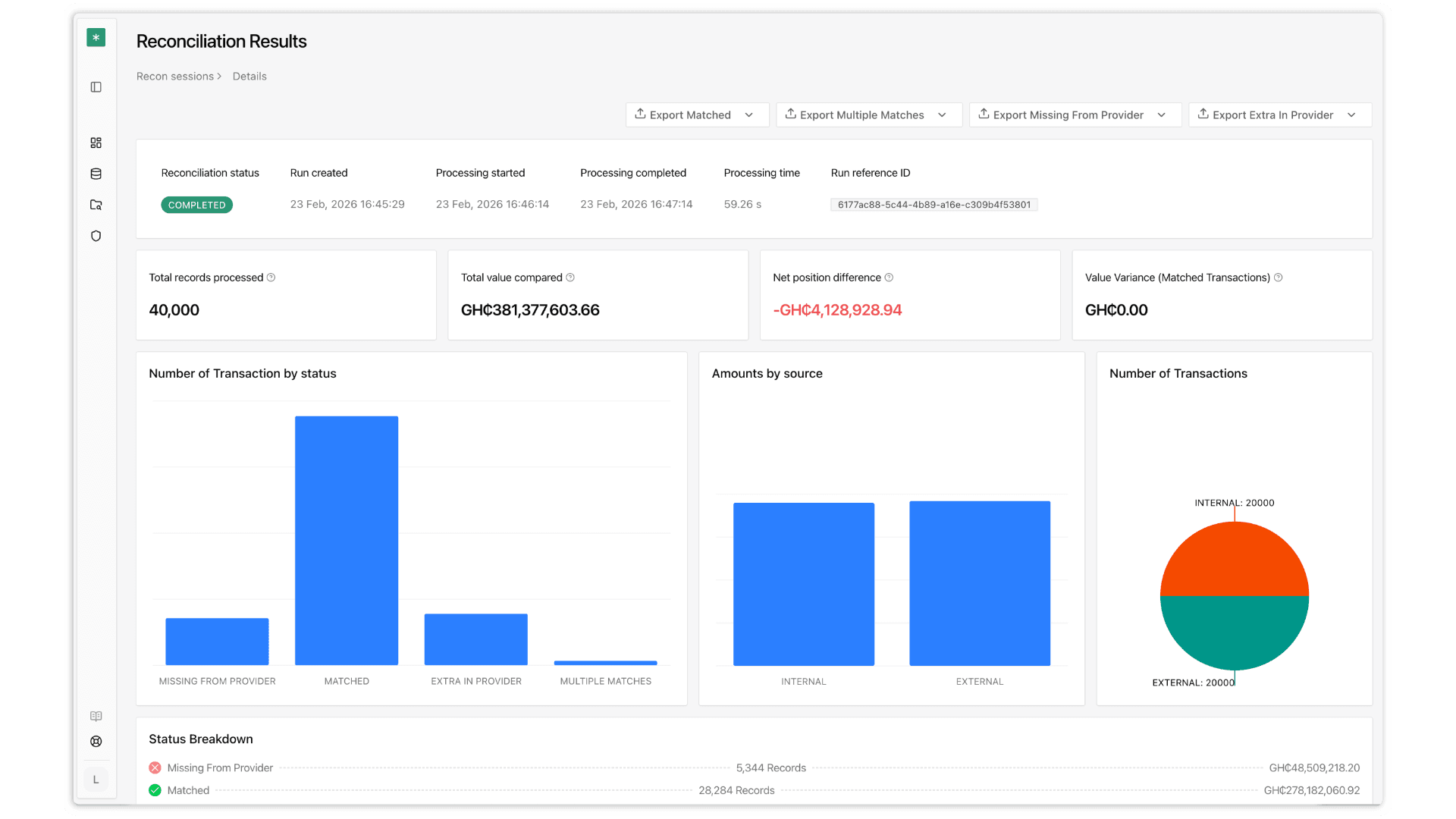The height and width of the screenshot is (819, 1456).
Task: Click the GH₵0.00 variance value
Action: click(x=1116, y=310)
